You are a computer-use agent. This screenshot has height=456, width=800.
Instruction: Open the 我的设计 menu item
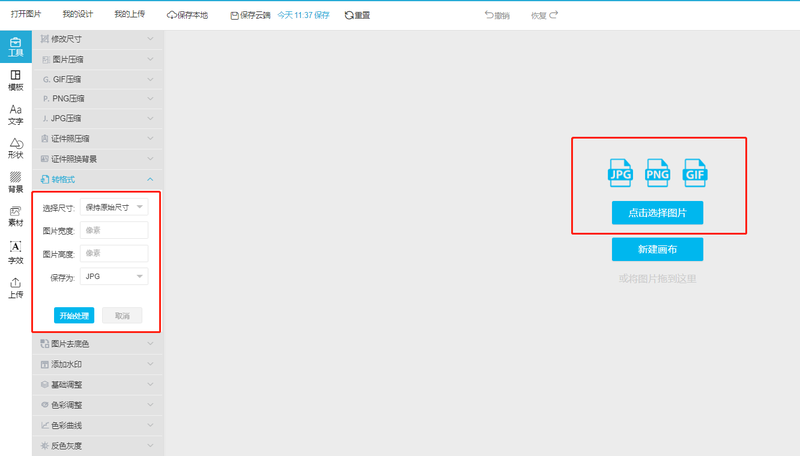[78, 14]
